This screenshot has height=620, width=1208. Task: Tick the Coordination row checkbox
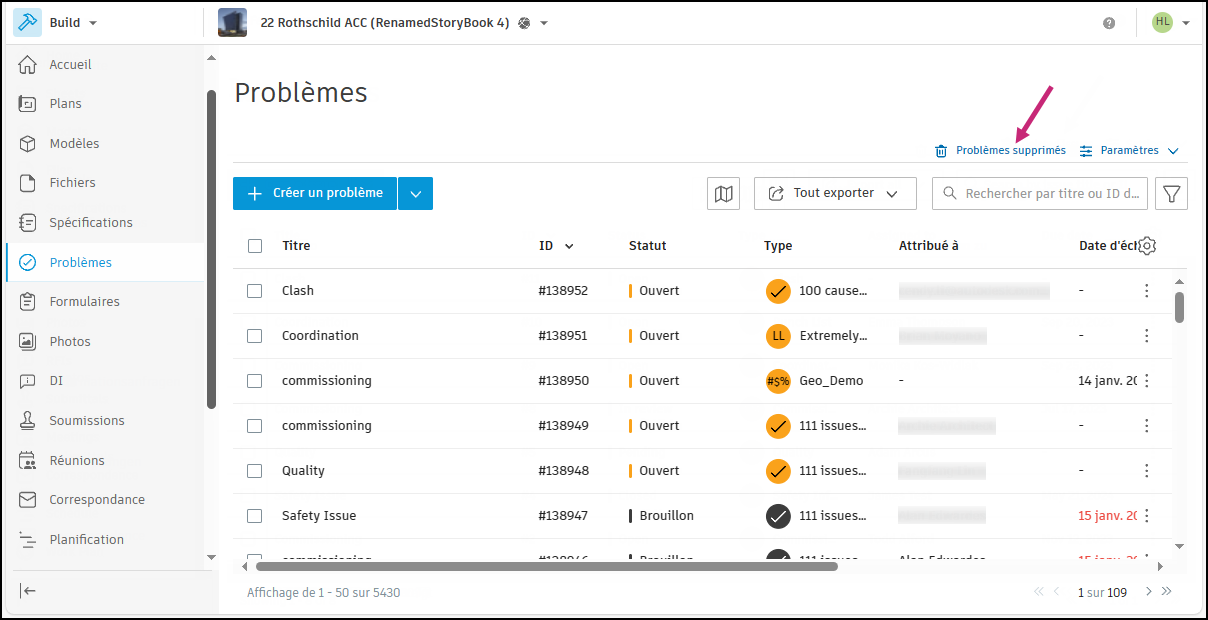255,336
